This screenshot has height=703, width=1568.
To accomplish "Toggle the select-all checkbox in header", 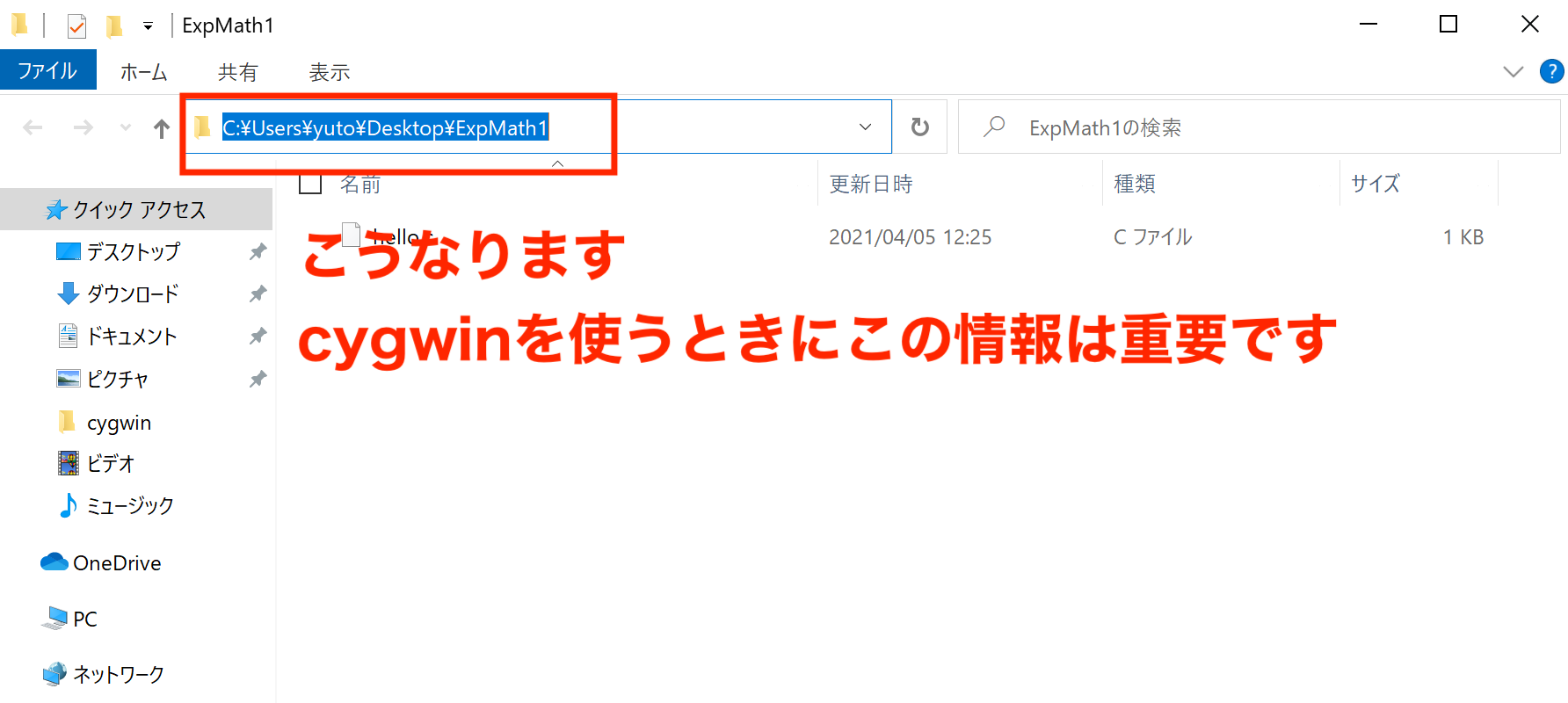I will pos(310,183).
